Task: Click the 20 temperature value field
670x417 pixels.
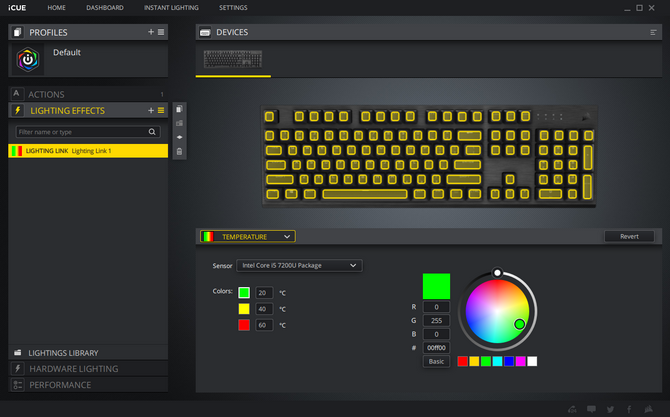Action: [x=264, y=293]
